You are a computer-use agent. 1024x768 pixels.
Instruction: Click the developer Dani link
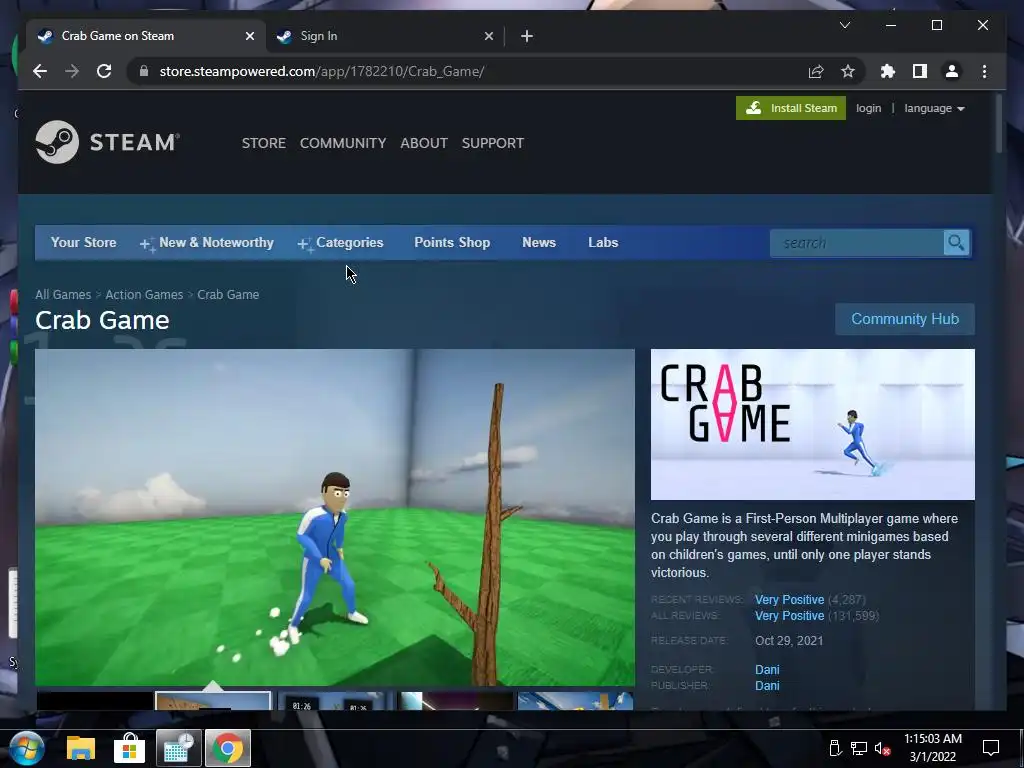coord(767,669)
